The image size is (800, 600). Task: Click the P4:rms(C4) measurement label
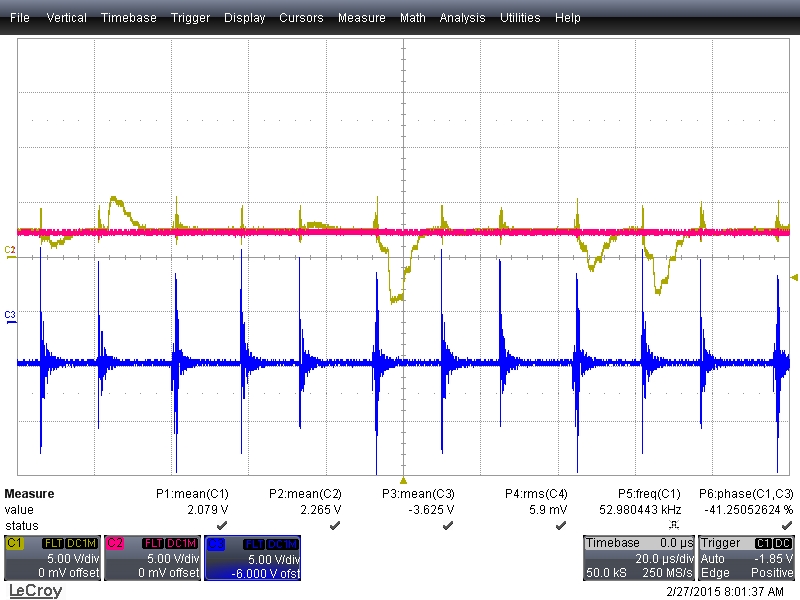coord(536,494)
